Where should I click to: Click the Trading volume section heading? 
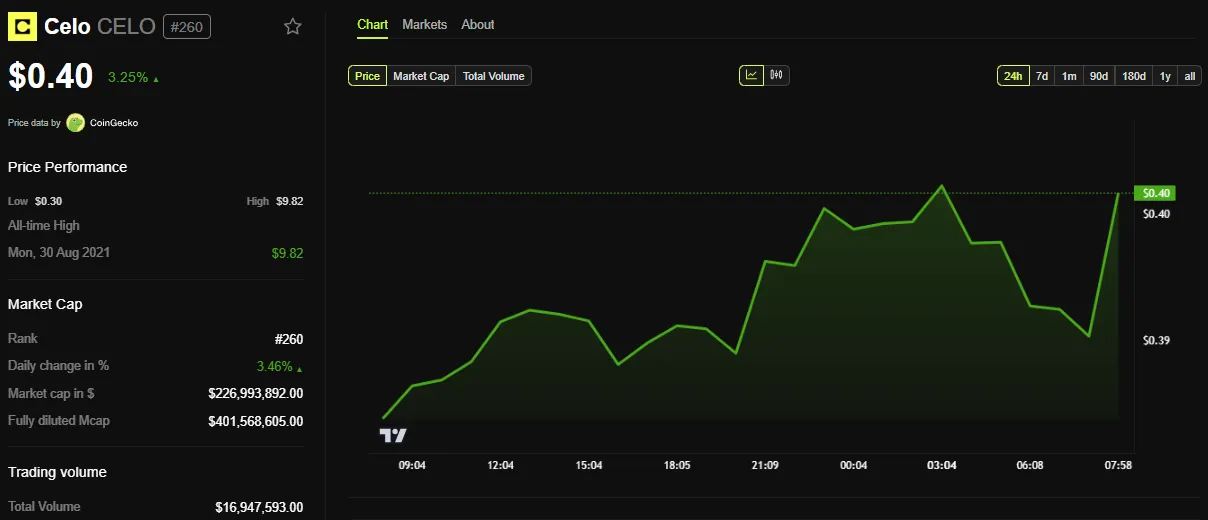click(x=57, y=472)
